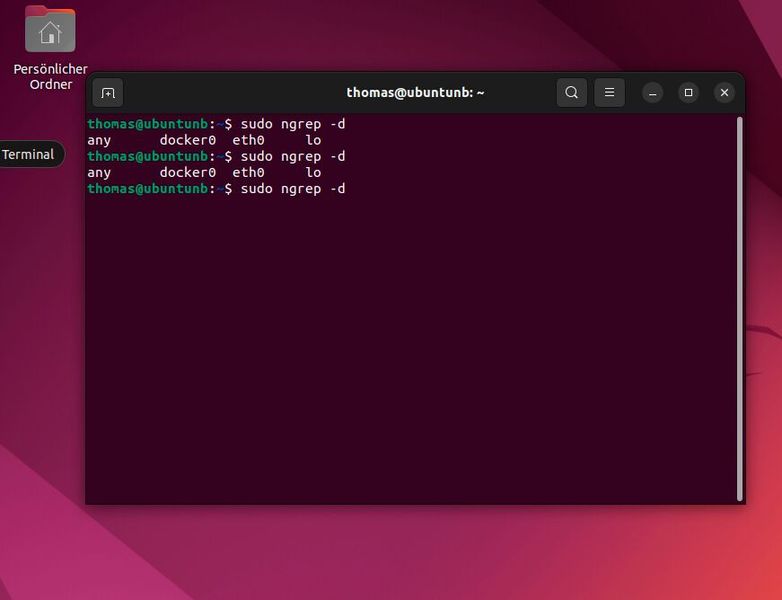
Task: Click 'docker0' in second completion output
Action: point(188,173)
